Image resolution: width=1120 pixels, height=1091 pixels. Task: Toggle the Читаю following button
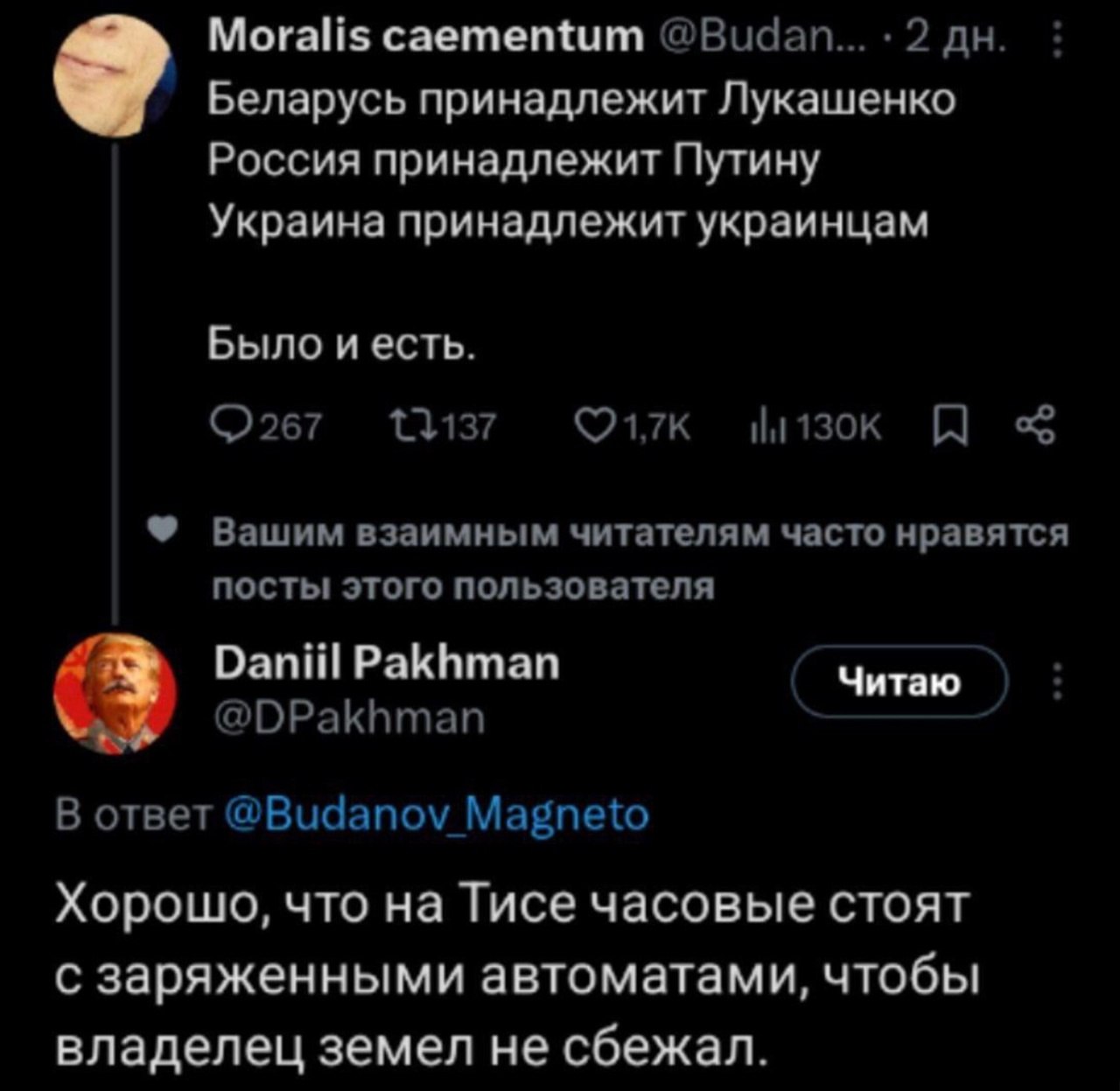coord(900,682)
